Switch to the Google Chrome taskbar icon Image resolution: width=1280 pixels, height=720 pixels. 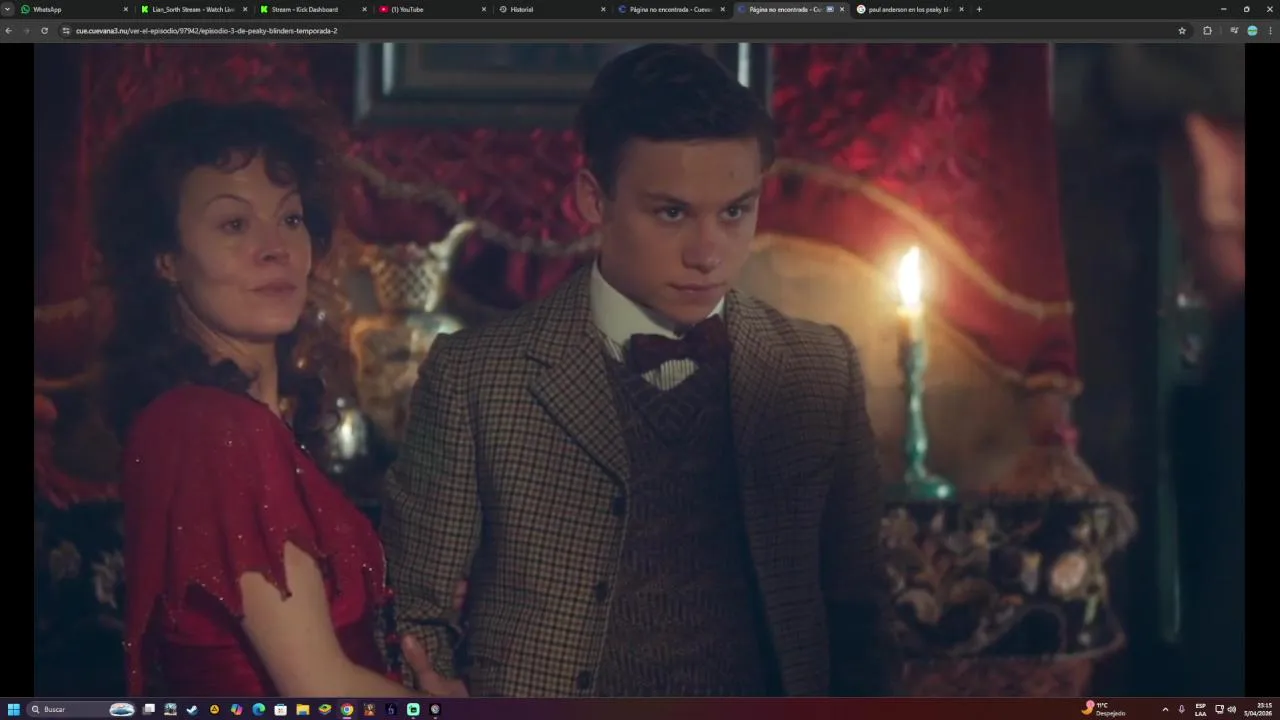[347, 709]
